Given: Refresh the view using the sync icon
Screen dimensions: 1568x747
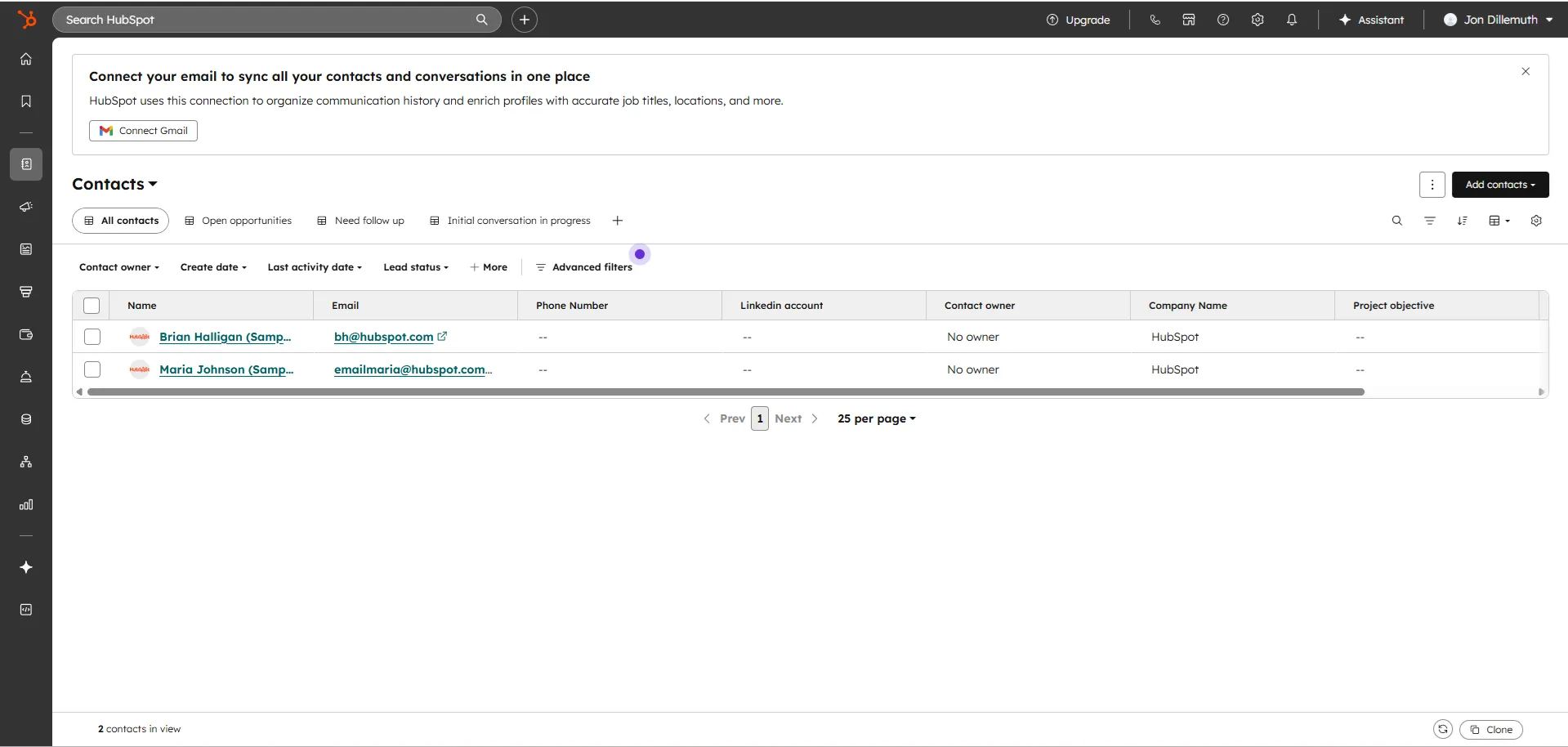Looking at the screenshot, I should [x=1443, y=729].
